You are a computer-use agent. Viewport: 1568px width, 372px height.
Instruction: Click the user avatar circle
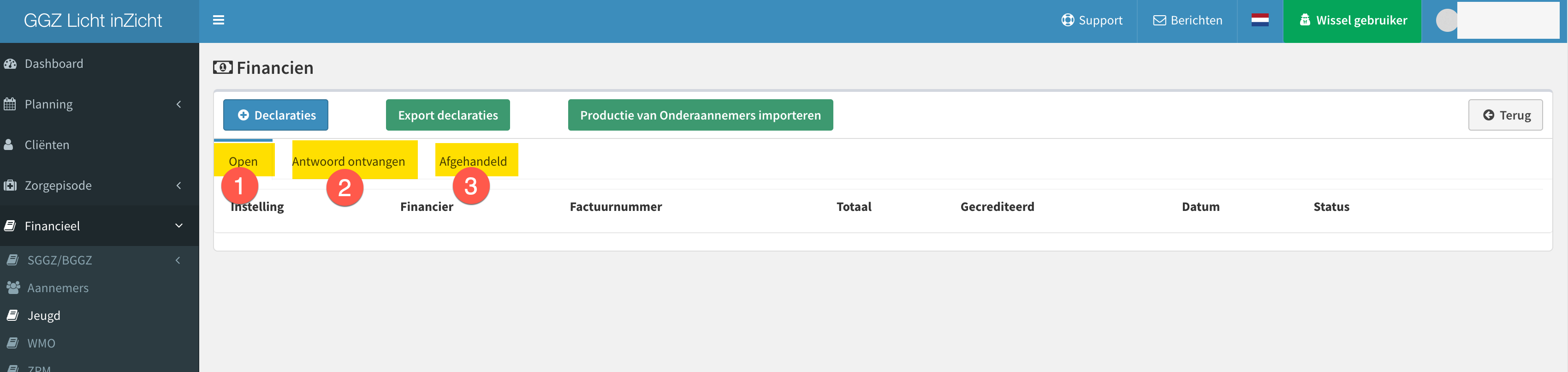(1446, 21)
